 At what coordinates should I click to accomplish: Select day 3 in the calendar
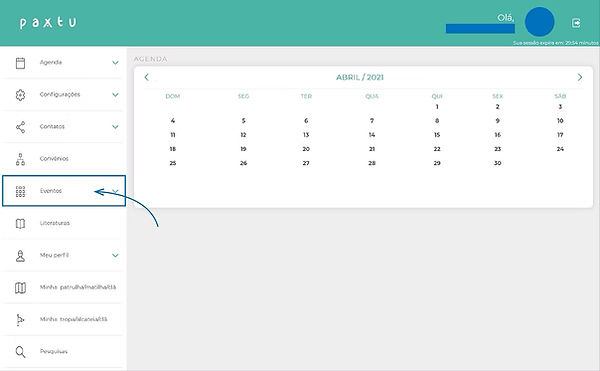pos(560,107)
